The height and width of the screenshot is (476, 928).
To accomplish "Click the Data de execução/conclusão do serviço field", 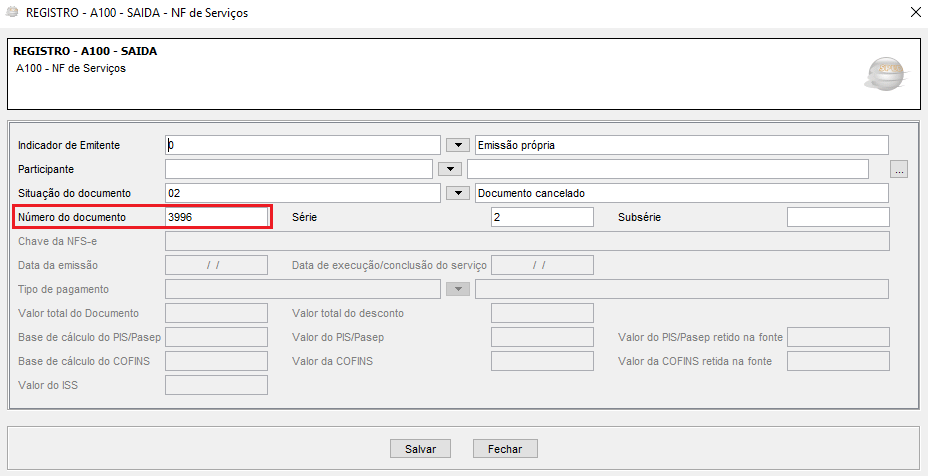I will pyautogui.click(x=542, y=265).
